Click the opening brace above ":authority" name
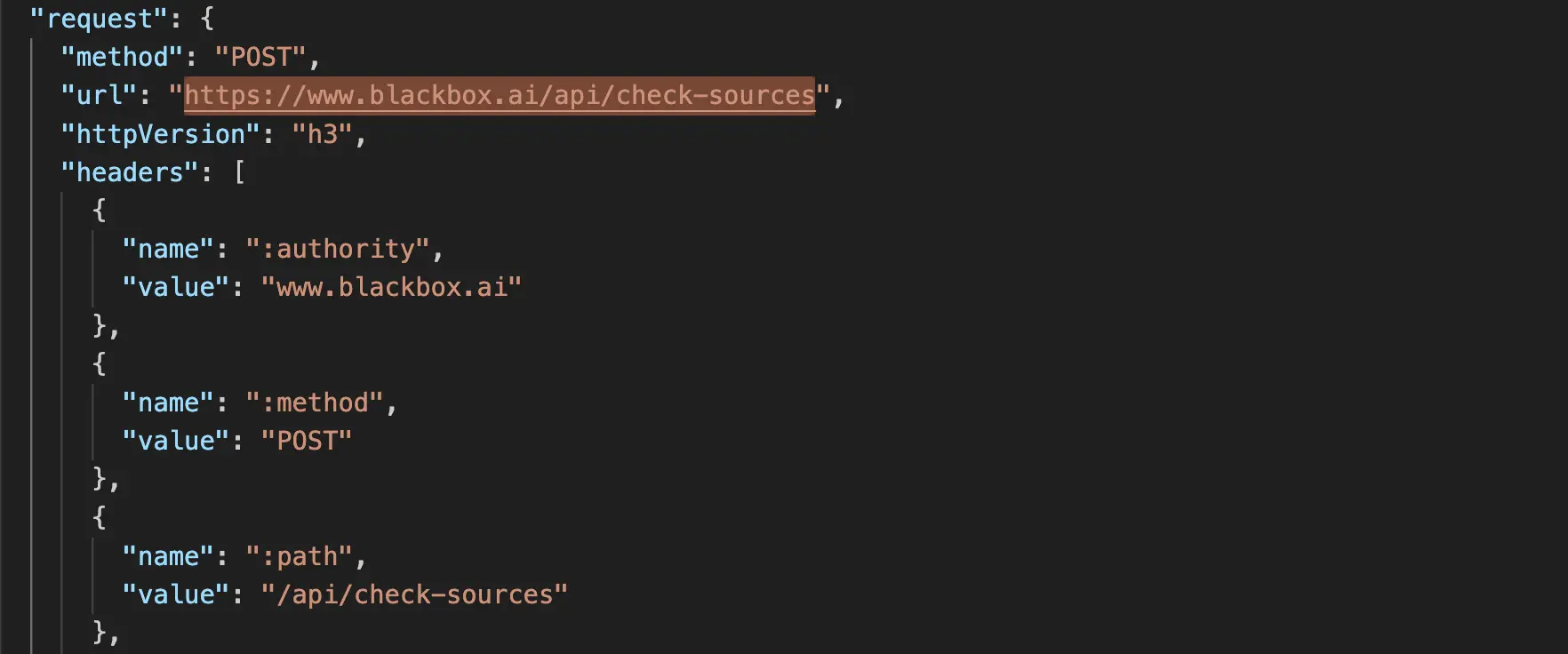The height and width of the screenshot is (654, 1568). tap(100, 211)
